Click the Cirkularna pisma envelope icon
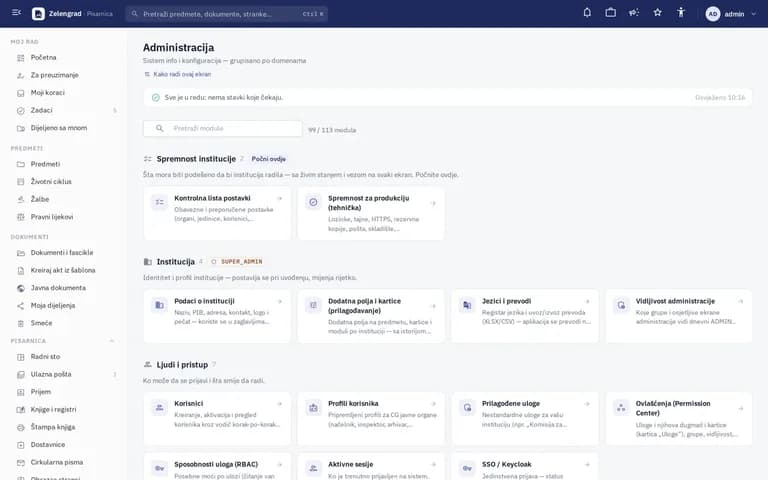 21,463
